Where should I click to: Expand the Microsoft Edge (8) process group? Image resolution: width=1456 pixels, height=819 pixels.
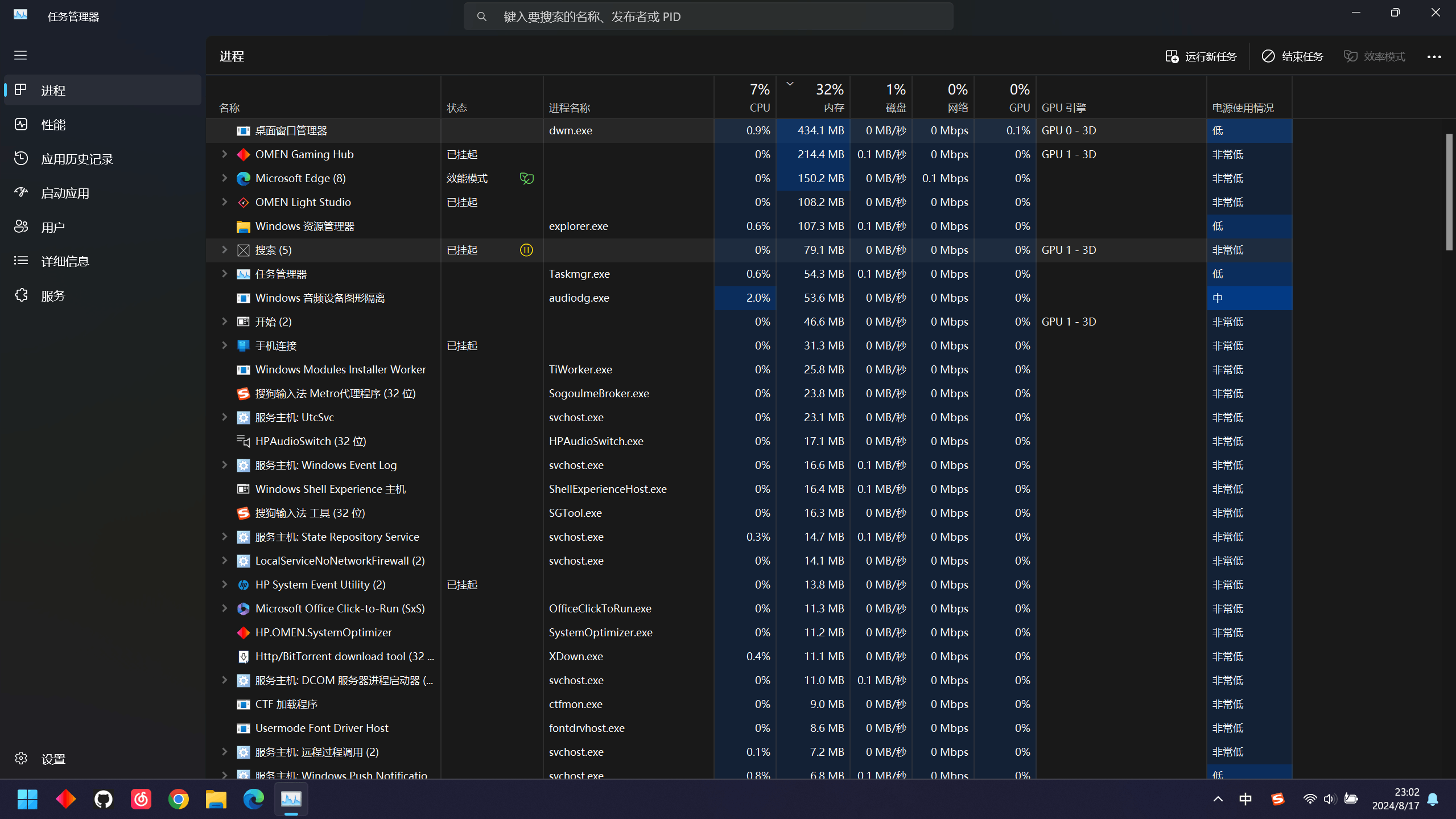pyautogui.click(x=224, y=178)
